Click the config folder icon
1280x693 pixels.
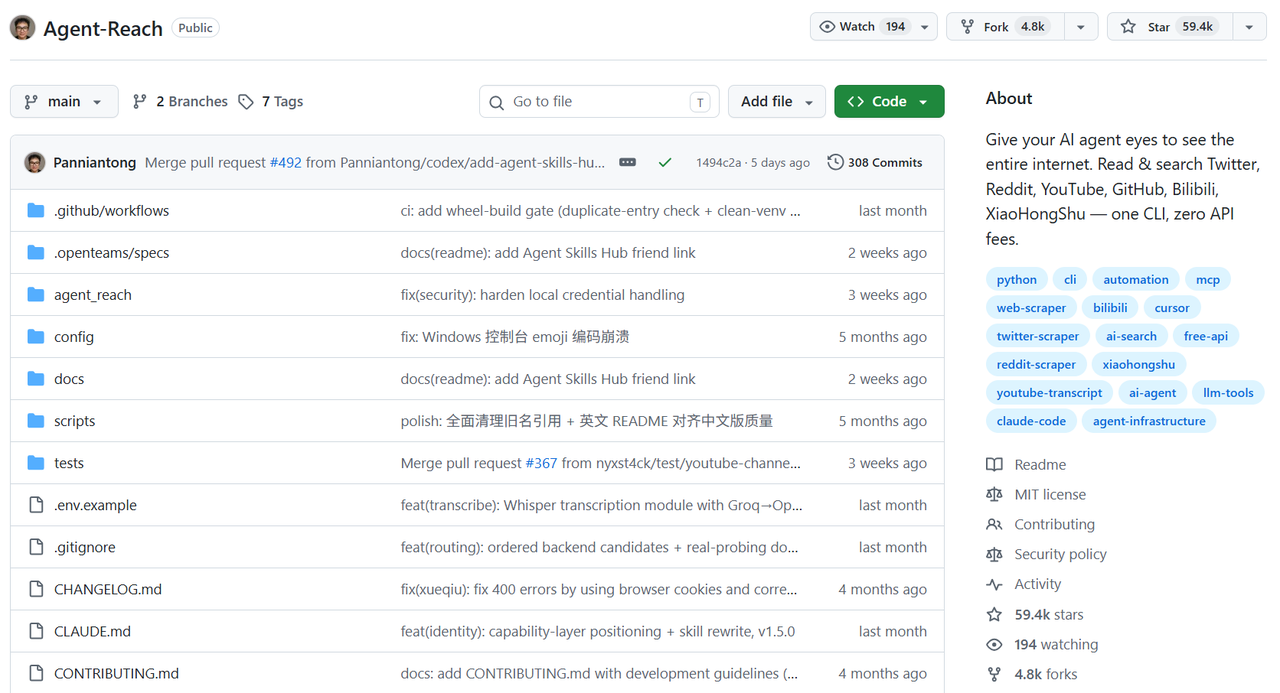[x=36, y=336]
